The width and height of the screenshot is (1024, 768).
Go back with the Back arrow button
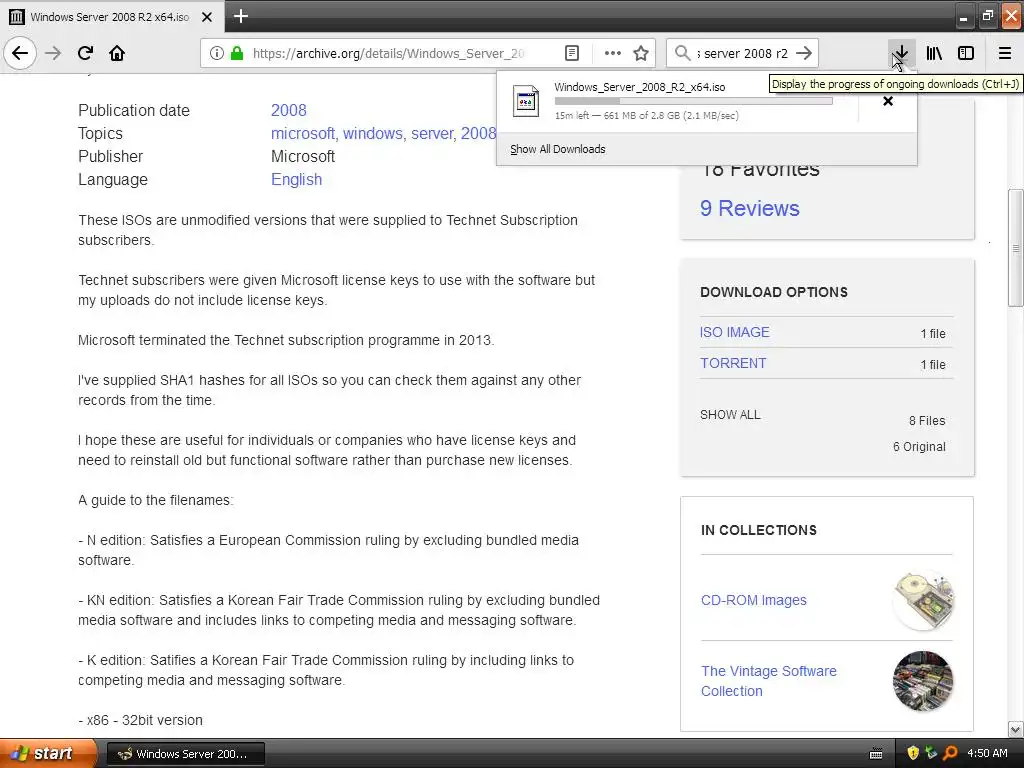click(x=20, y=53)
